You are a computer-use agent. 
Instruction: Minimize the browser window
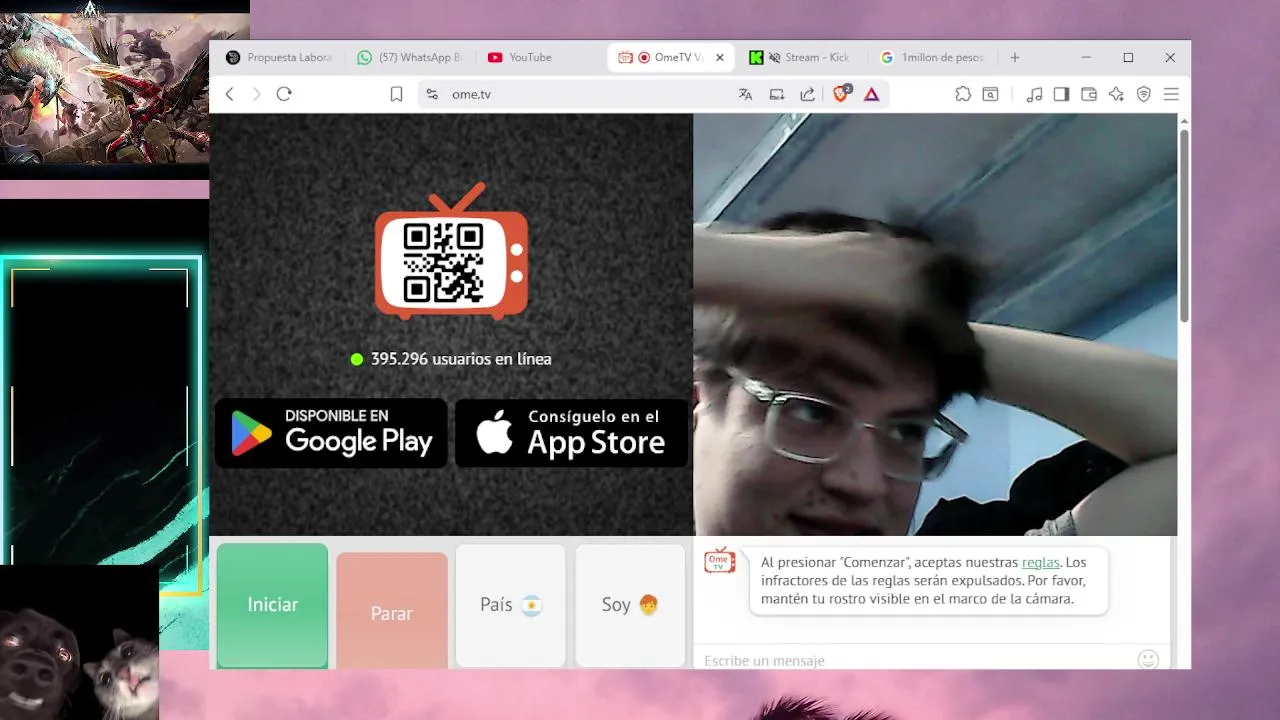click(1086, 57)
